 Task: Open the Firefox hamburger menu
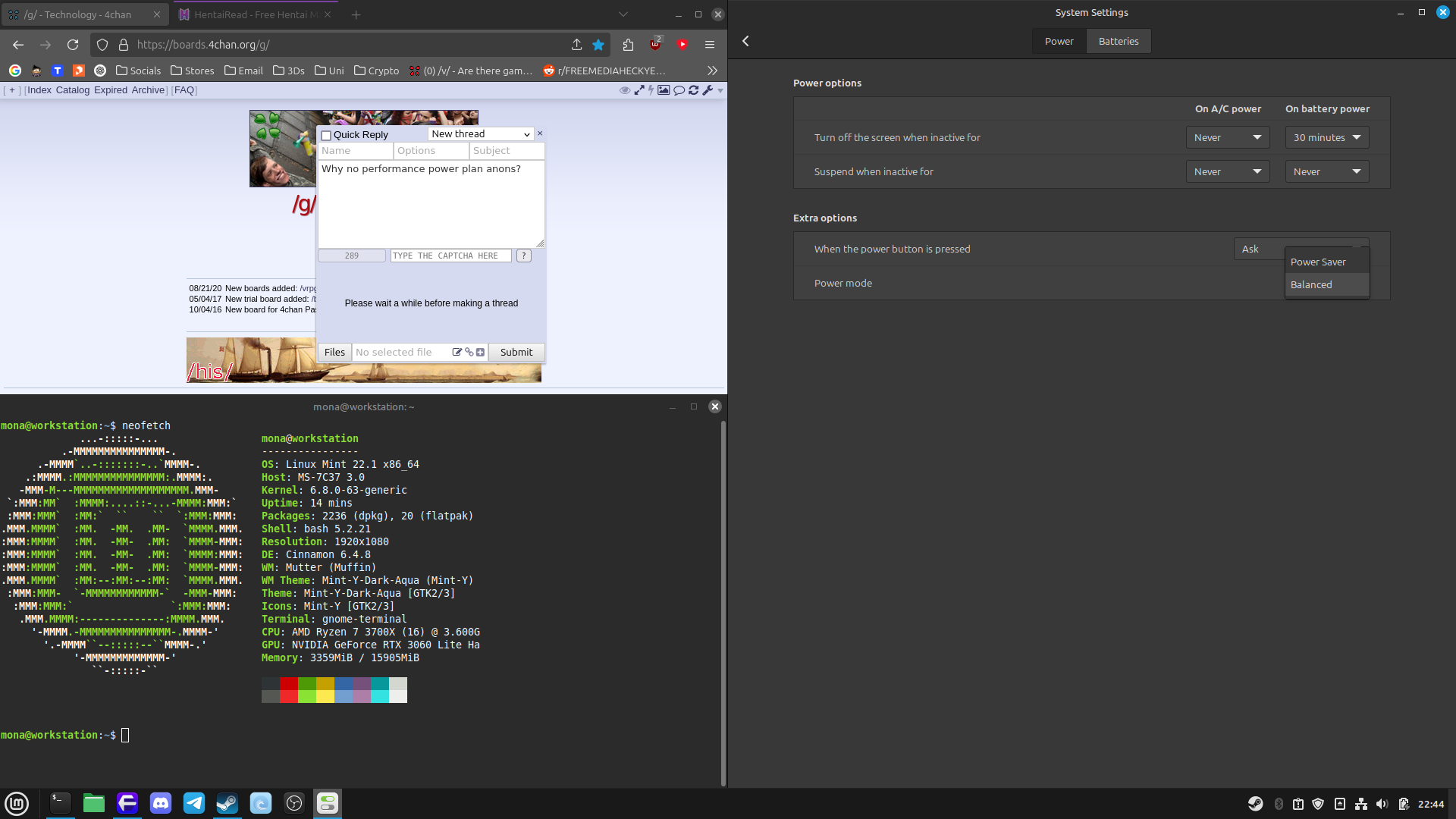(x=710, y=45)
